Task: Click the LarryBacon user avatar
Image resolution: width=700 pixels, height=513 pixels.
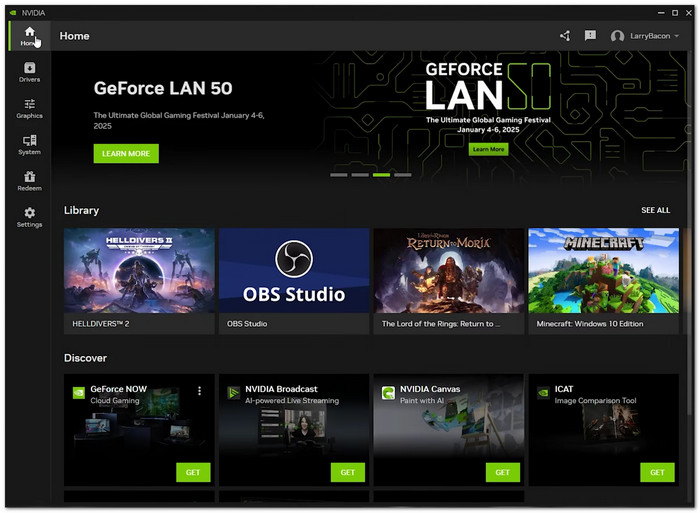Action: coord(617,36)
